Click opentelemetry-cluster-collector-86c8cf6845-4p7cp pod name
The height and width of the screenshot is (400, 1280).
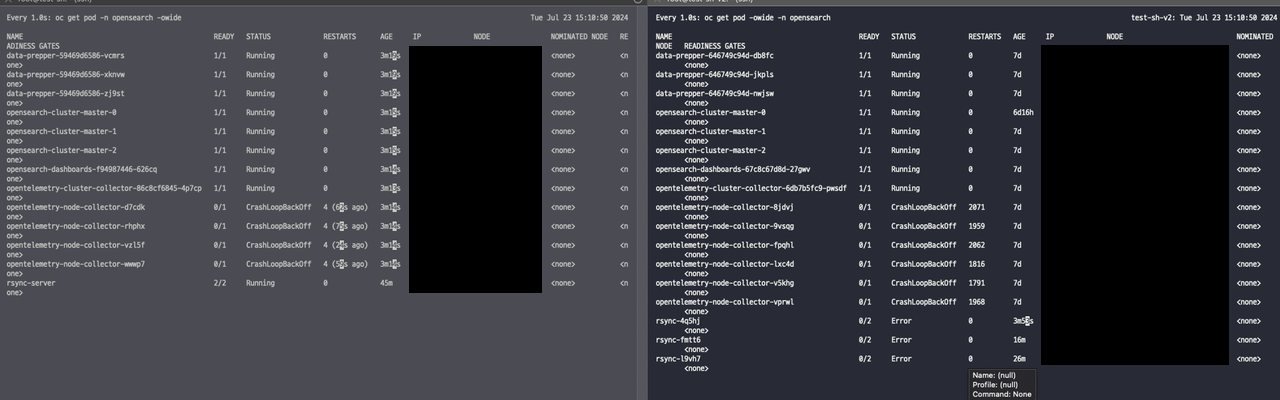click(x=104, y=189)
